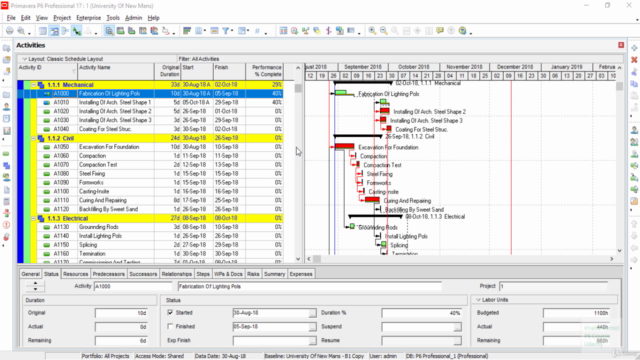Click the Gantt chart horizontal scrollbar thumb
Viewport: 640px width, 360px height.
317,259
